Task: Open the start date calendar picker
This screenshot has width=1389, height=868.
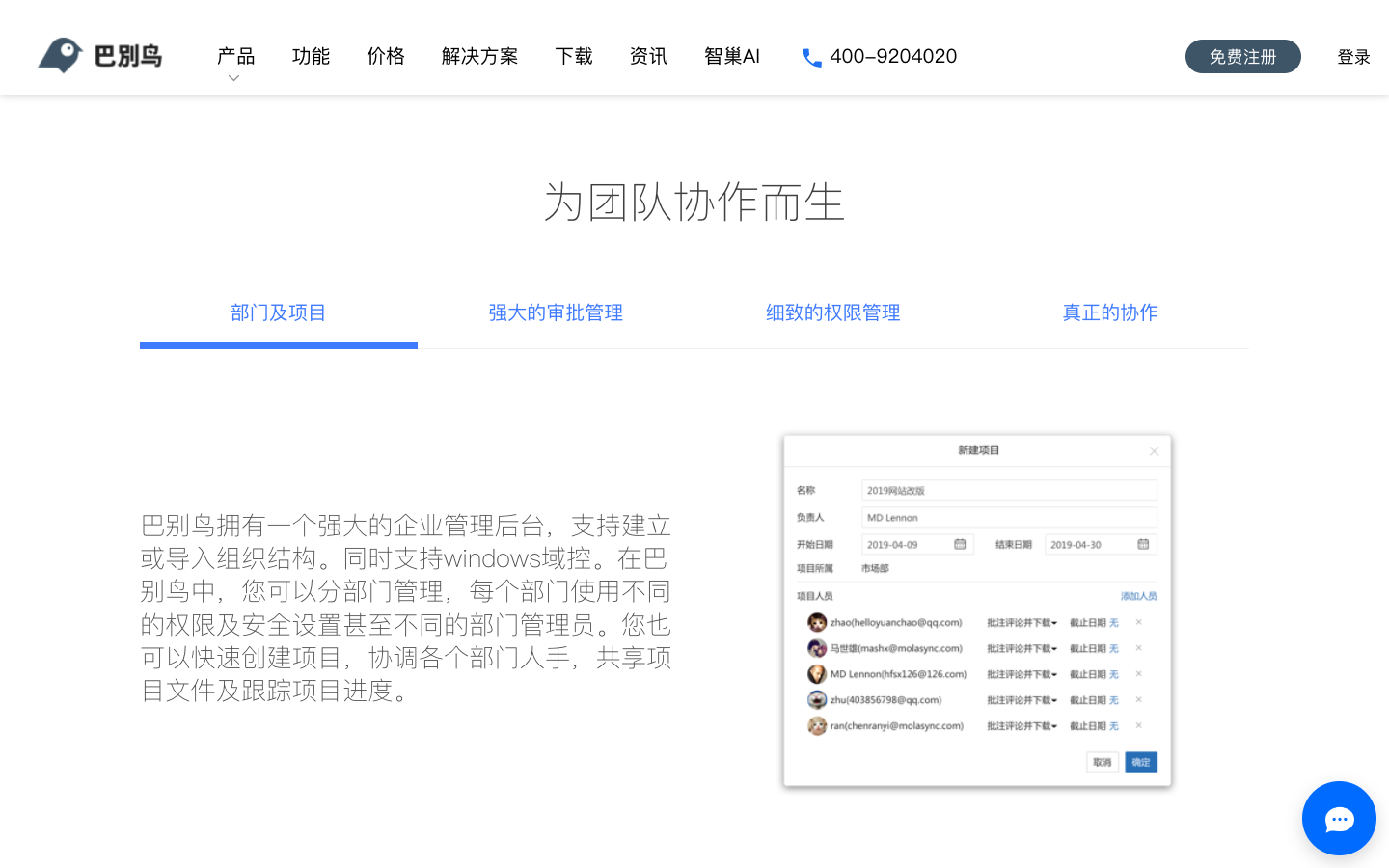Action: click(x=959, y=544)
